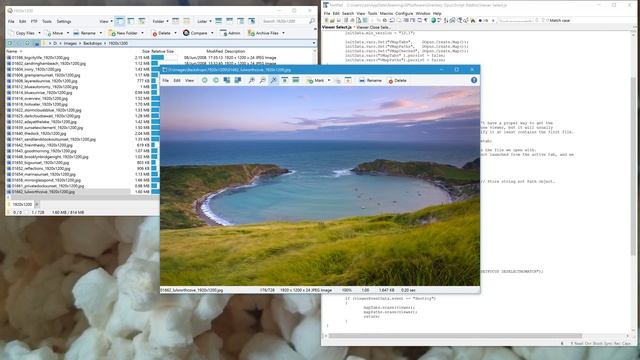The image size is (640, 360).
Task: Toggle the highlighted fit-to-window viewer icon
Action: pyautogui.click(x=273, y=80)
